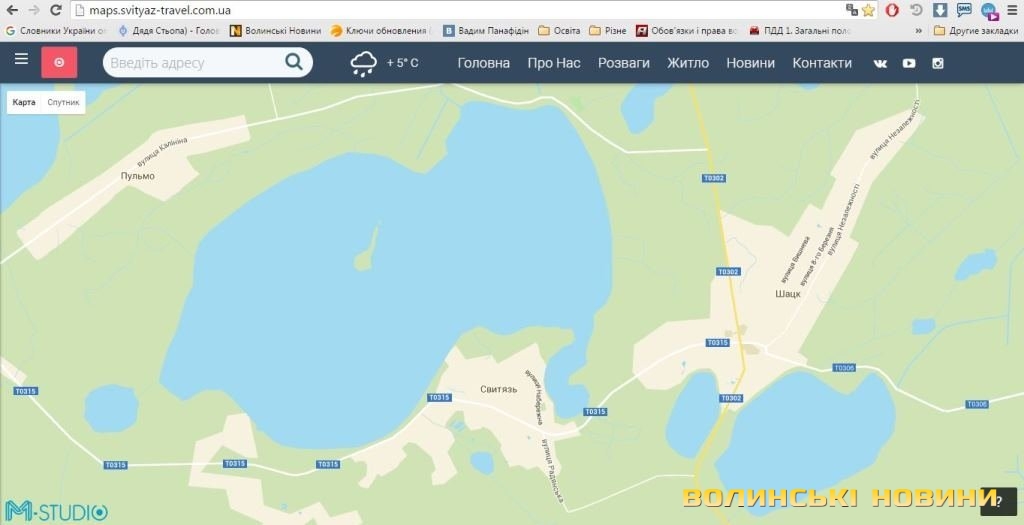Open the Instagram profile icon
1024x525 pixels.
(938, 63)
